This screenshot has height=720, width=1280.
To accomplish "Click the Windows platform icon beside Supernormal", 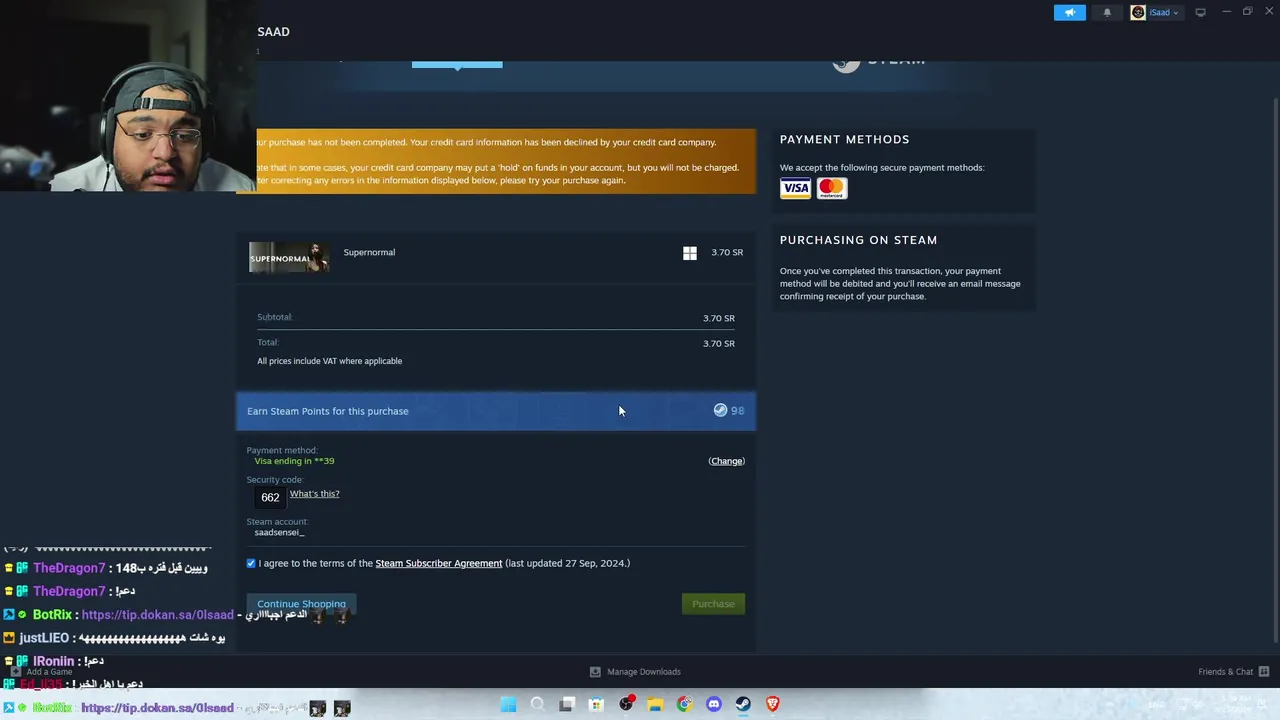I will pyautogui.click(x=690, y=253).
